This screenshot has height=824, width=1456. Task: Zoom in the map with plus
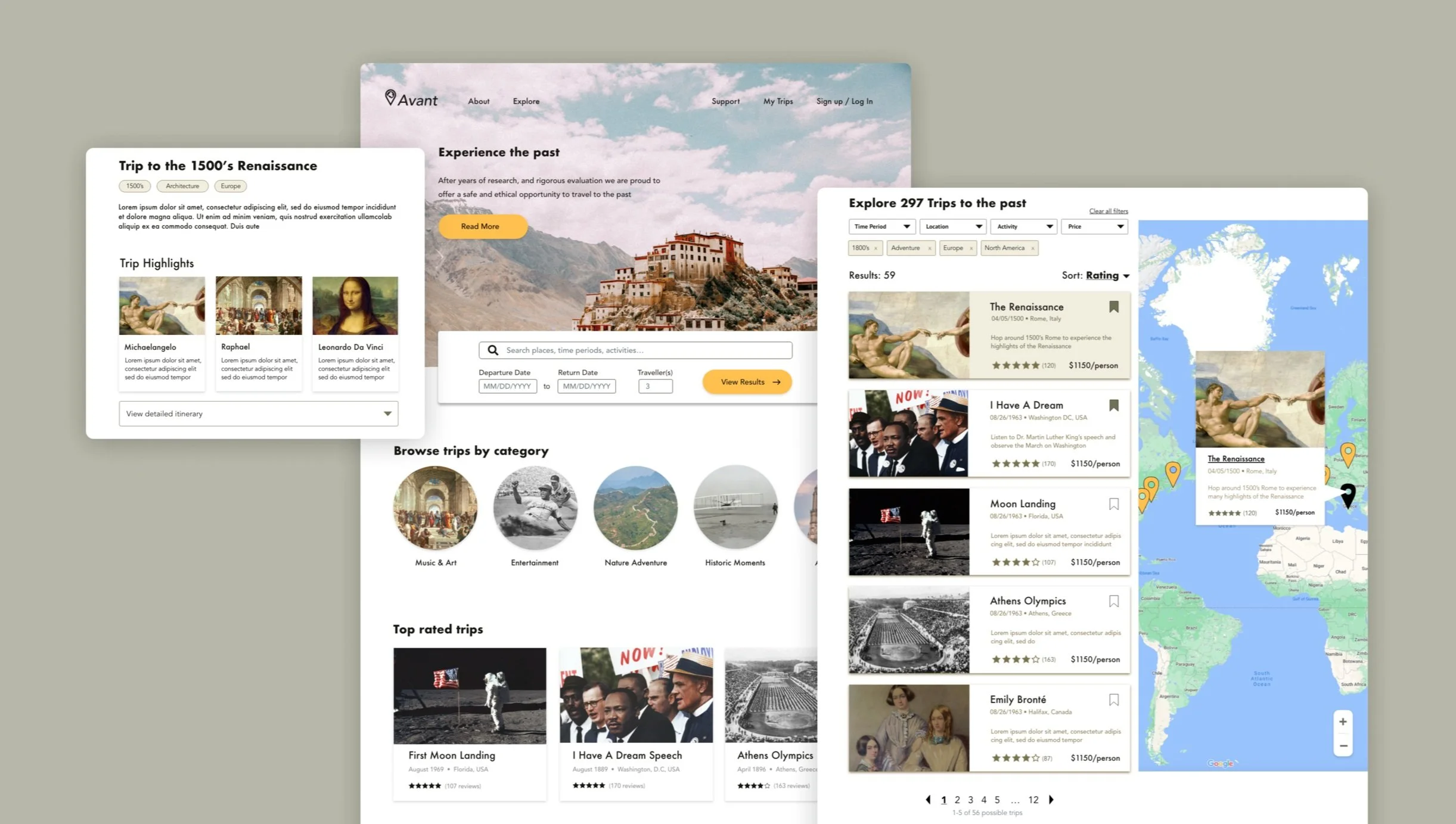[x=1343, y=722]
